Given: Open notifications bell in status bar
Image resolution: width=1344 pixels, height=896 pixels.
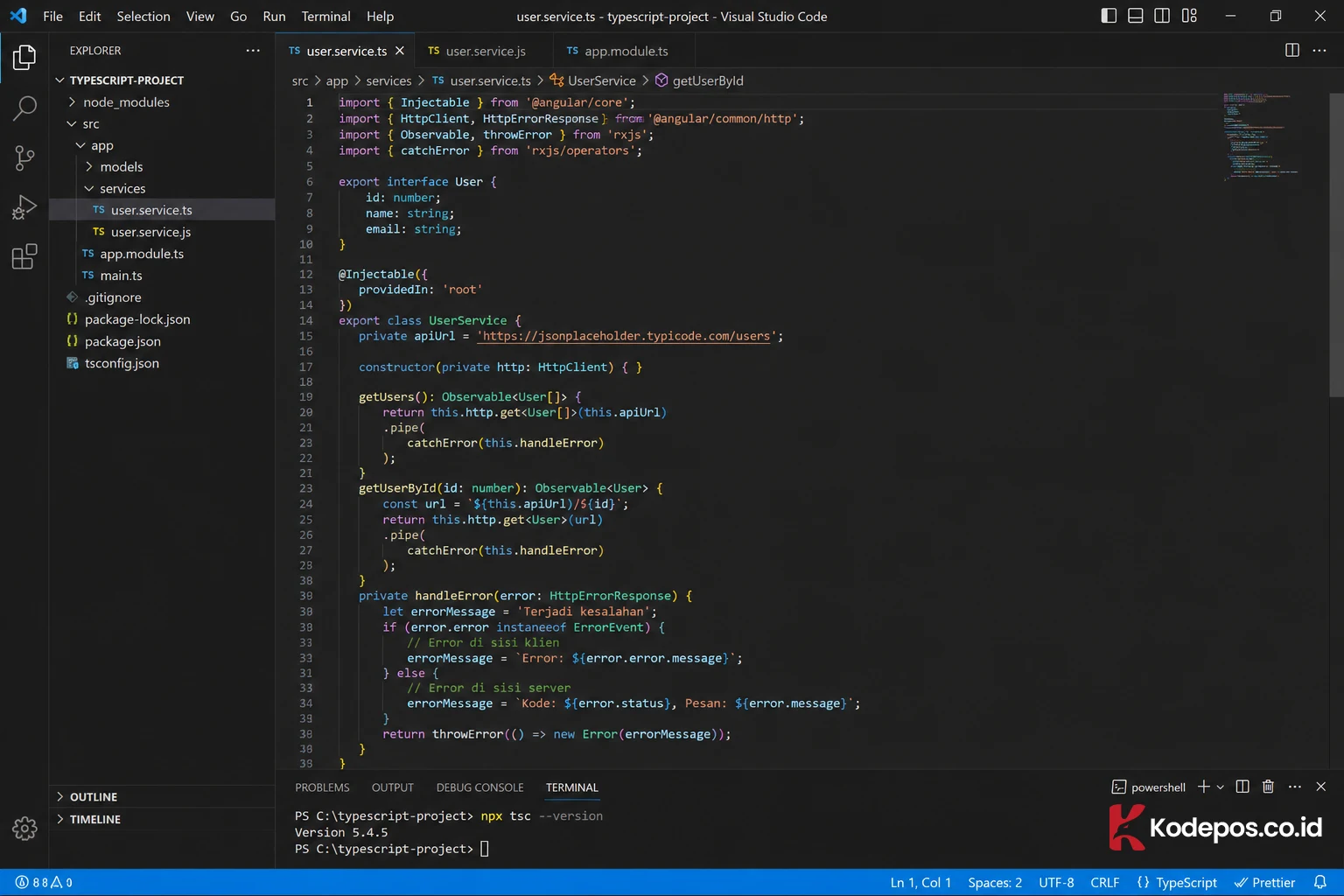Looking at the screenshot, I should [x=1320, y=882].
